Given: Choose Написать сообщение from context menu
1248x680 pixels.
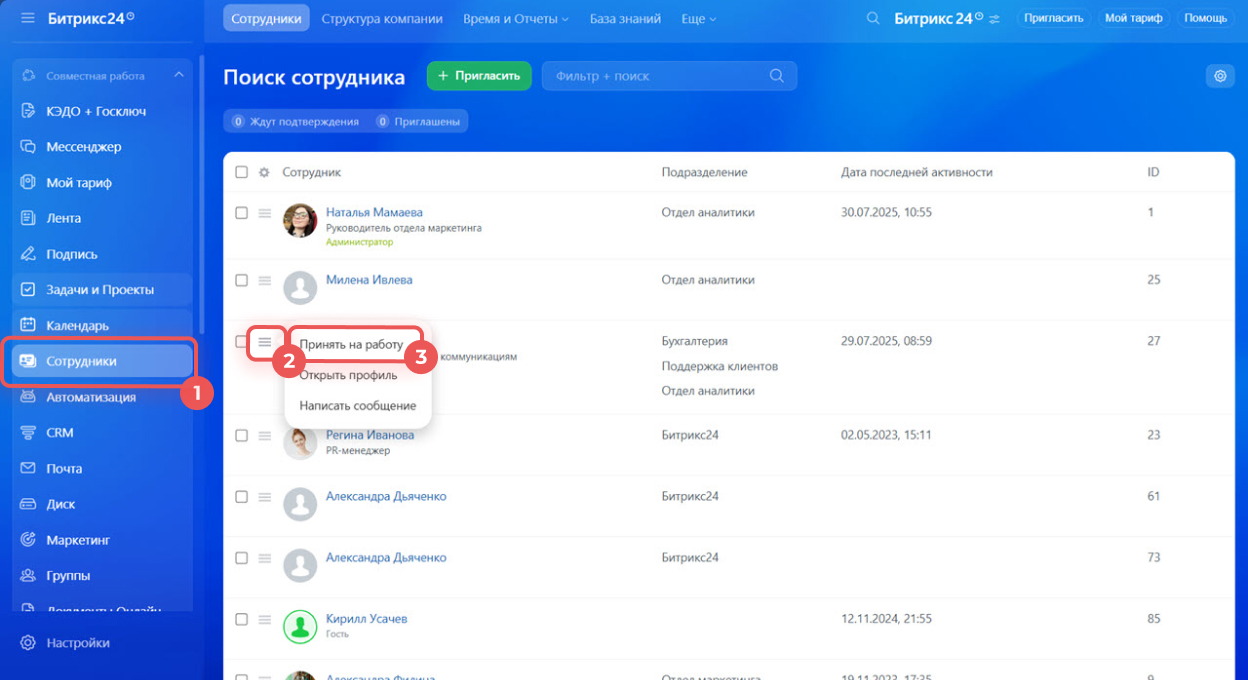Looking at the screenshot, I should [x=358, y=406].
